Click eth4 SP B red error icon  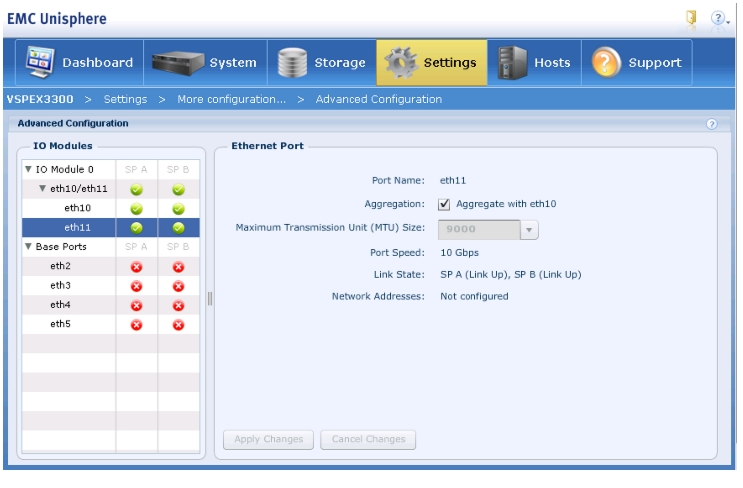[178, 306]
